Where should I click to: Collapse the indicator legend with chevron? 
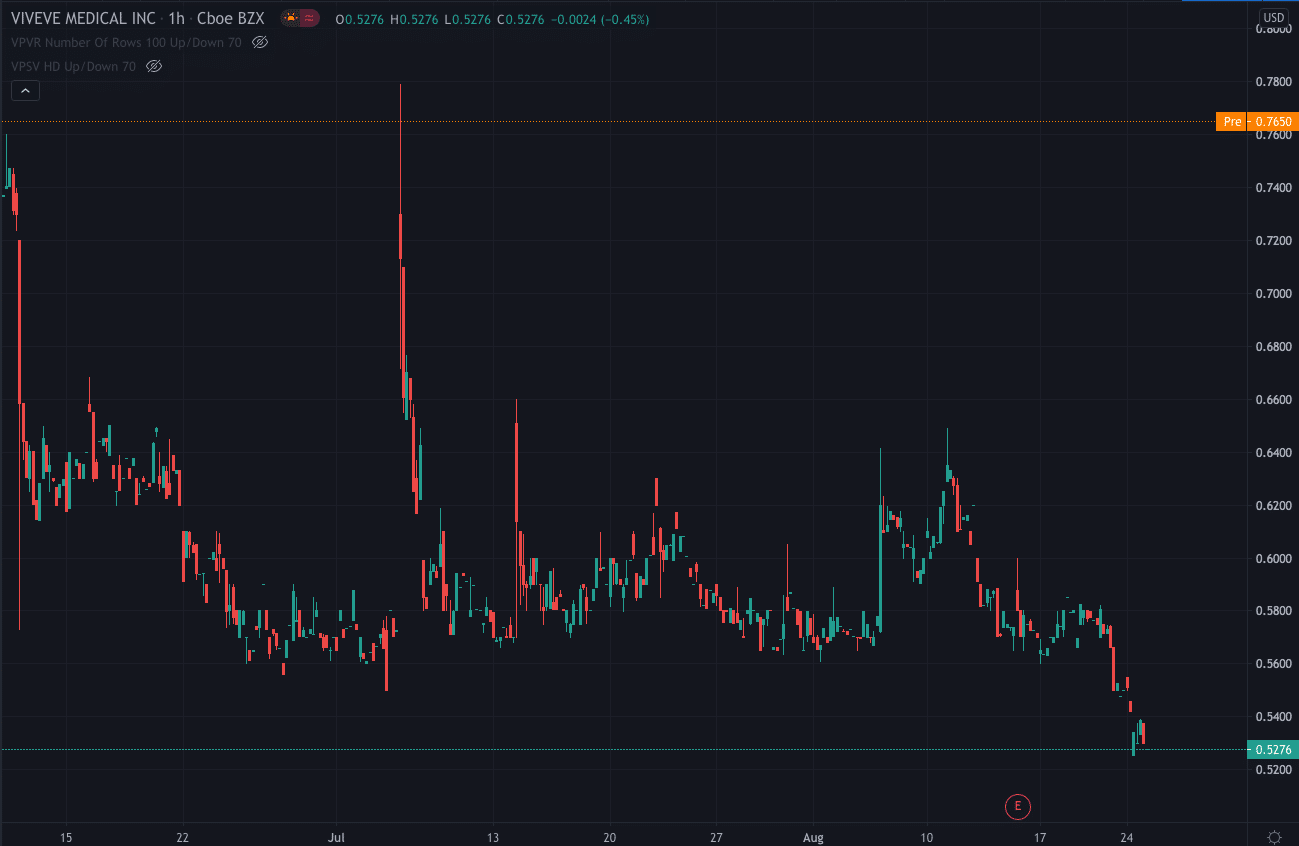coord(25,91)
